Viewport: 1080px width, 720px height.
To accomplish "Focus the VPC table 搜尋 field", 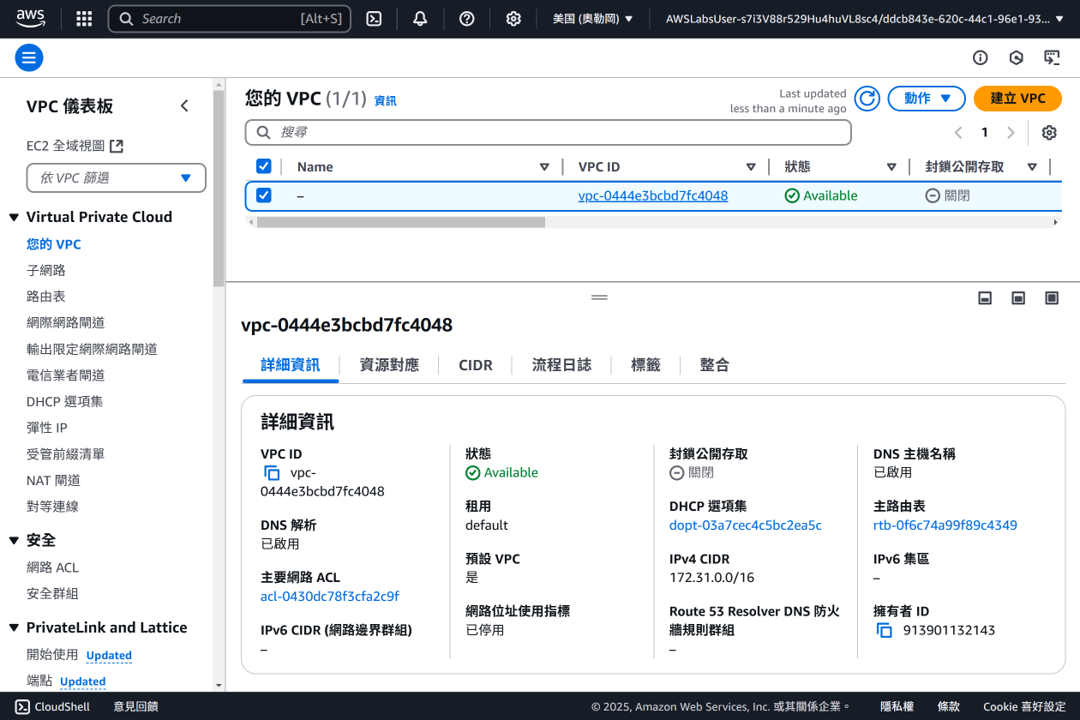I will coord(548,132).
